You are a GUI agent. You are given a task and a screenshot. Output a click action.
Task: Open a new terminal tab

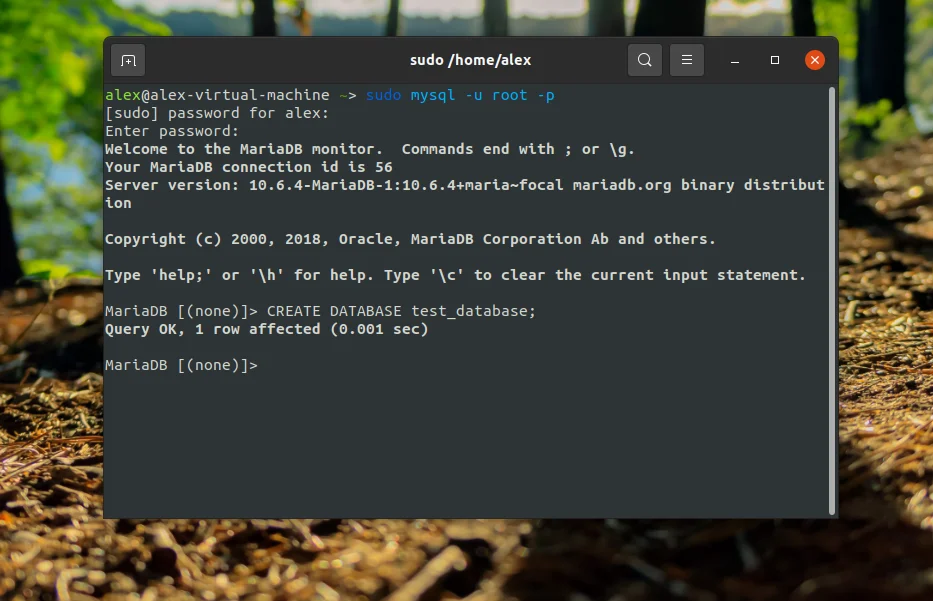[x=128, y=60]
